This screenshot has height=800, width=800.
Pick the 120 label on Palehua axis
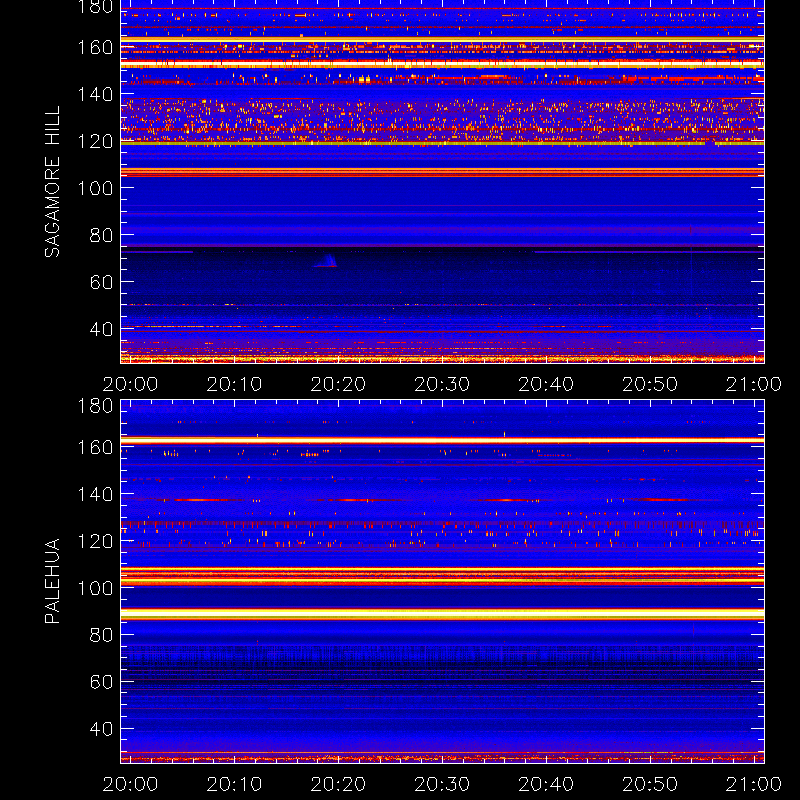(95, 541)
